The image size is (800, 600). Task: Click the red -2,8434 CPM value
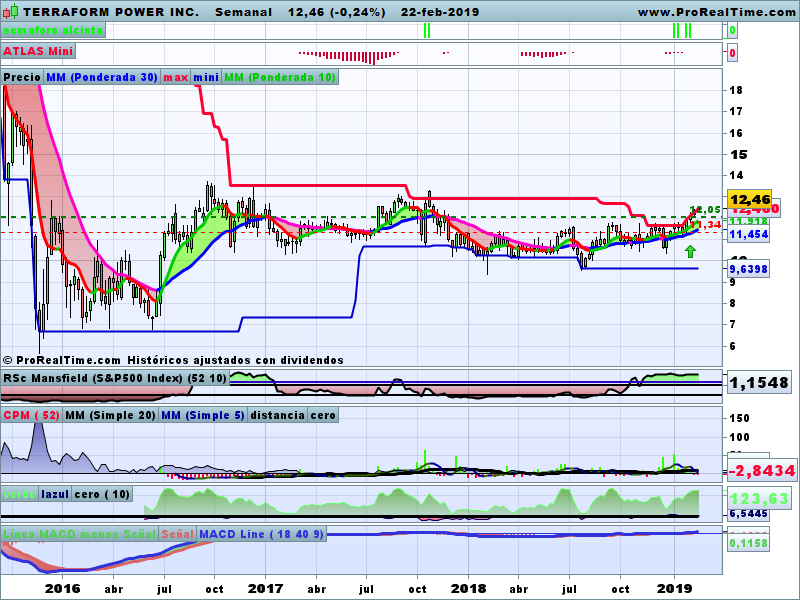762,470
